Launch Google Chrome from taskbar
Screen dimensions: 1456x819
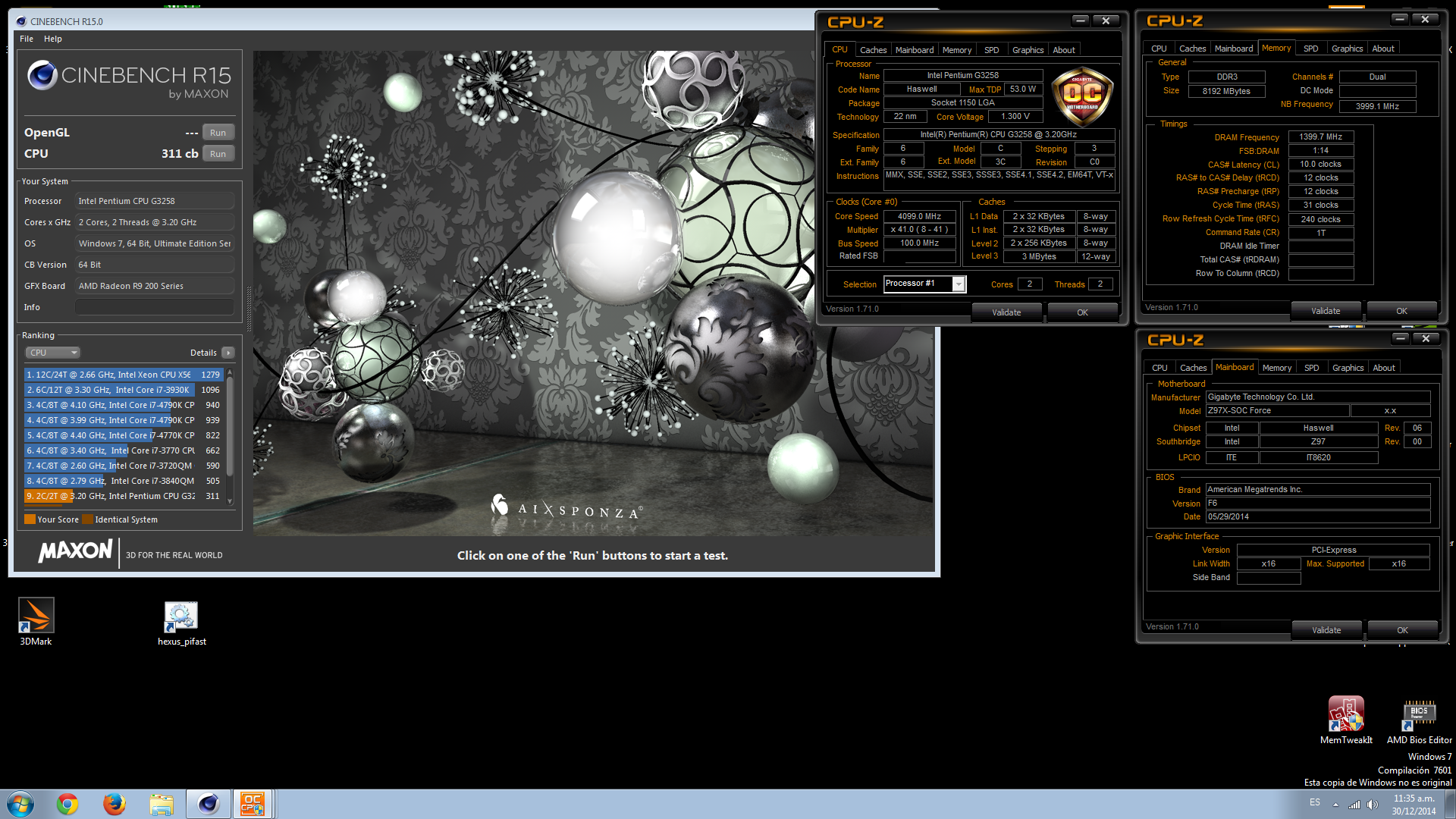coord(67,804)
